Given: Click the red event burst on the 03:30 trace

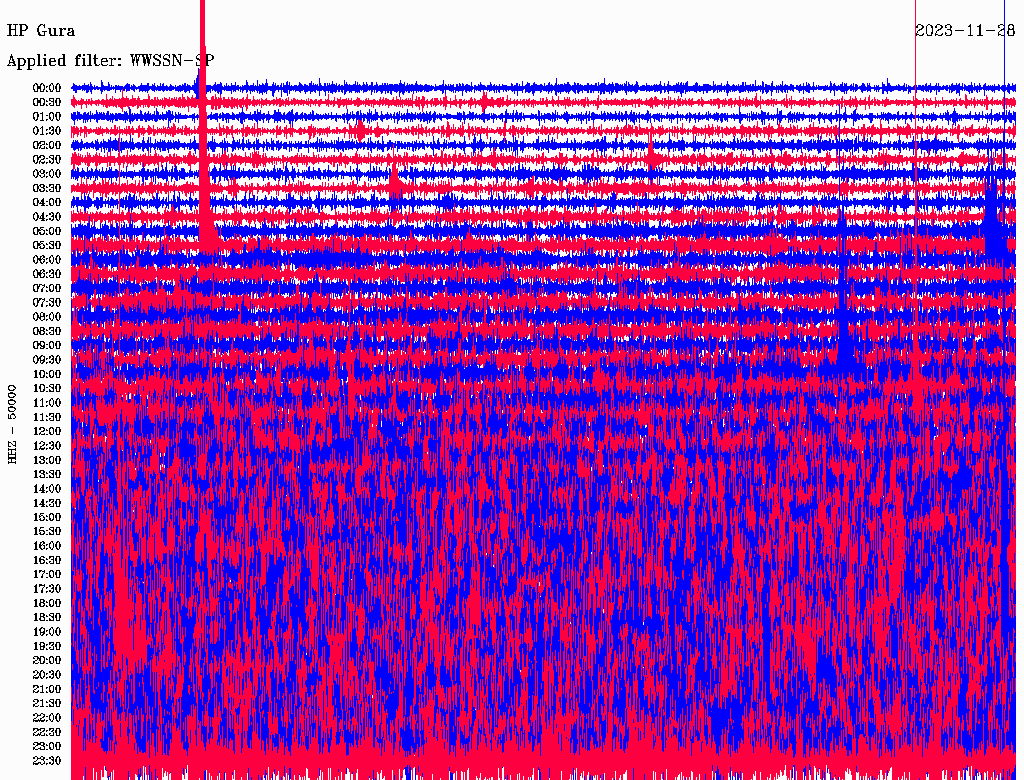Looking at the screenshot, I should tap(396, 186).
